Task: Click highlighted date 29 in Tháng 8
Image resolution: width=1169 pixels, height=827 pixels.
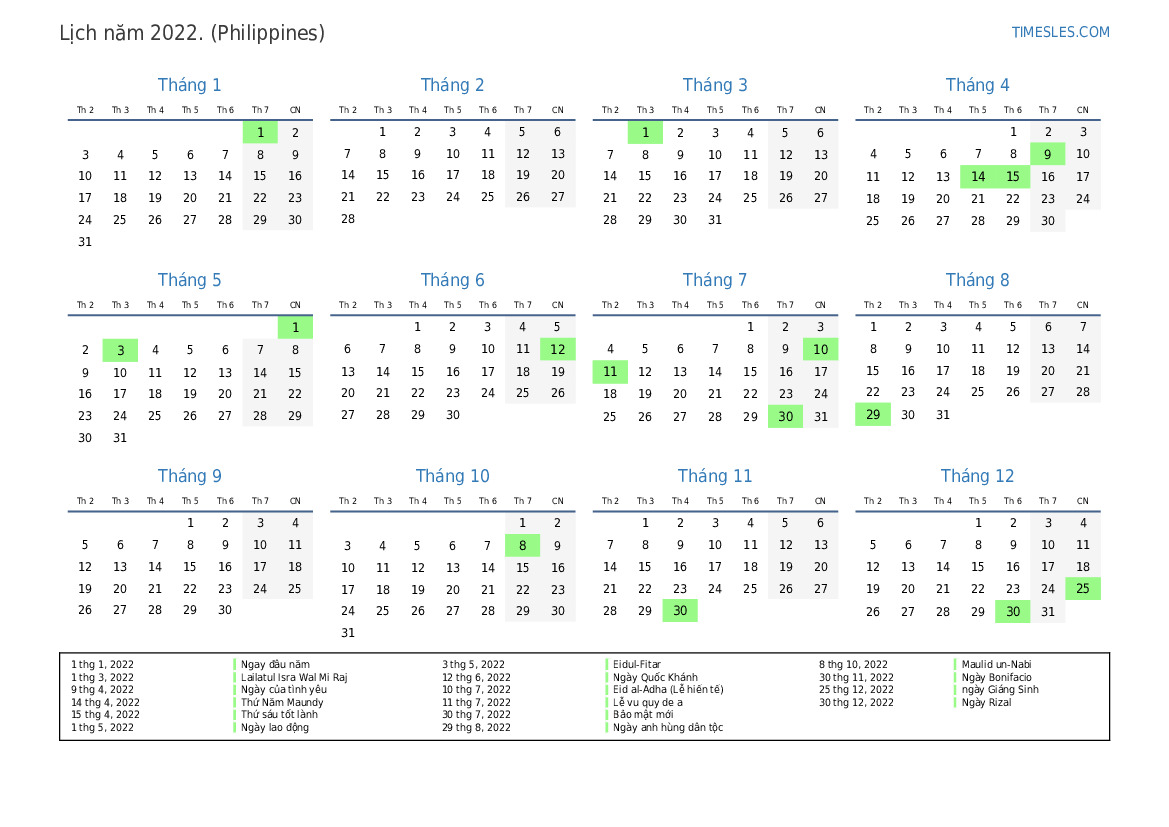Action: 872,415
